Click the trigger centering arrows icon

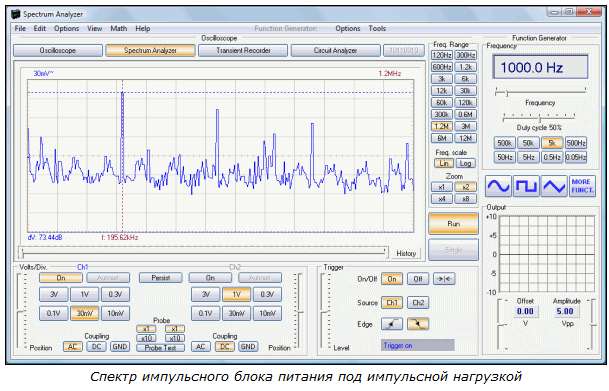pos(444,279)
